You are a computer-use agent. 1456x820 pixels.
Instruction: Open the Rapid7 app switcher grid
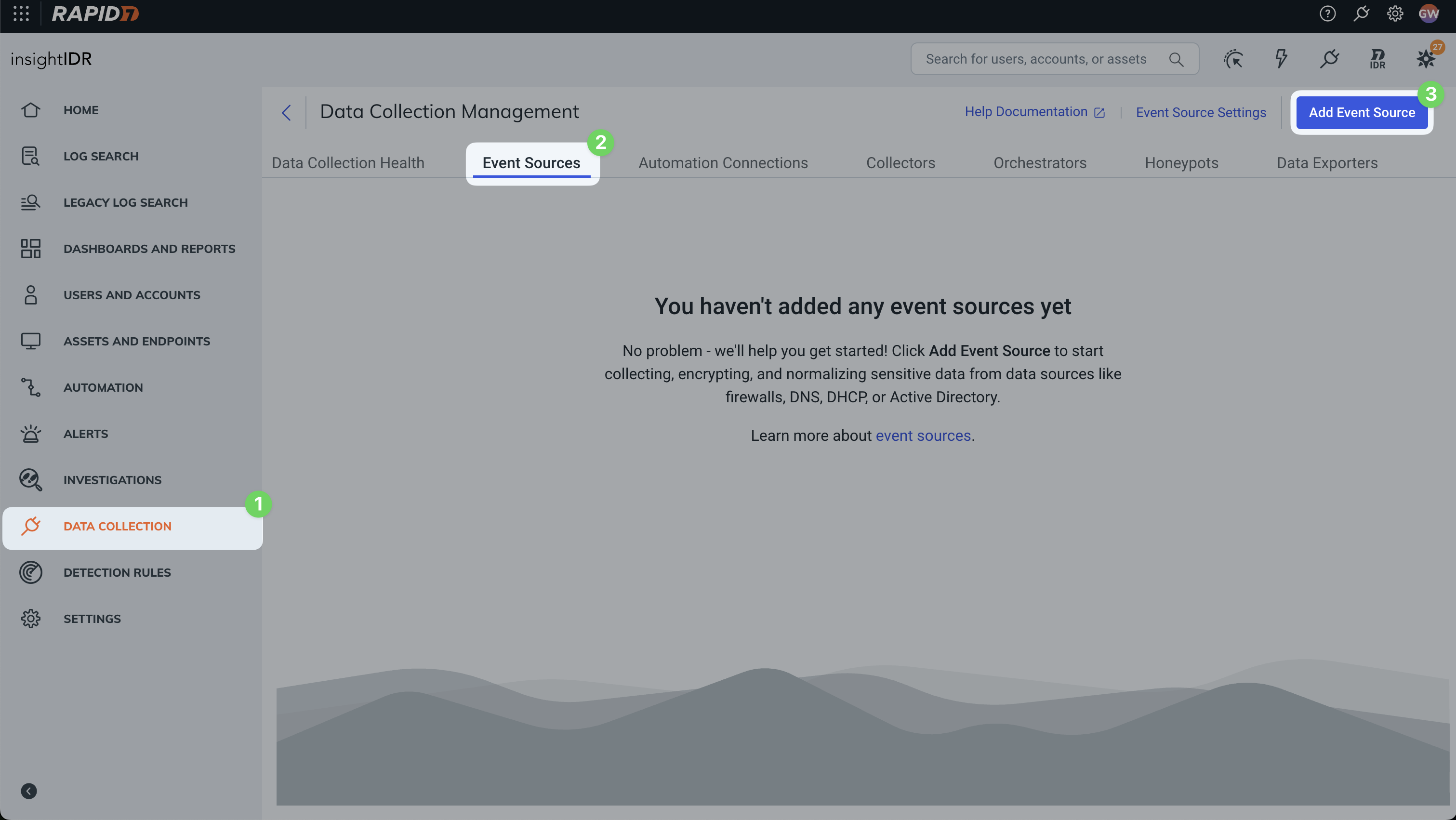[21, 13]
